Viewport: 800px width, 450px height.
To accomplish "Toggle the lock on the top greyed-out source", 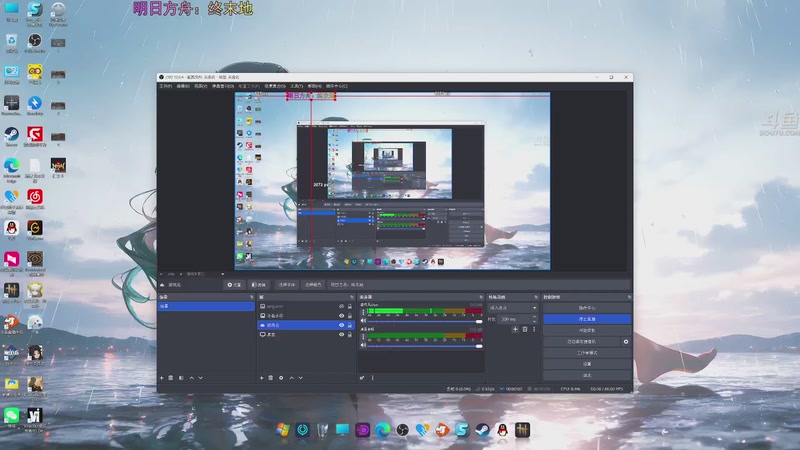I will (x=350, y=307).
